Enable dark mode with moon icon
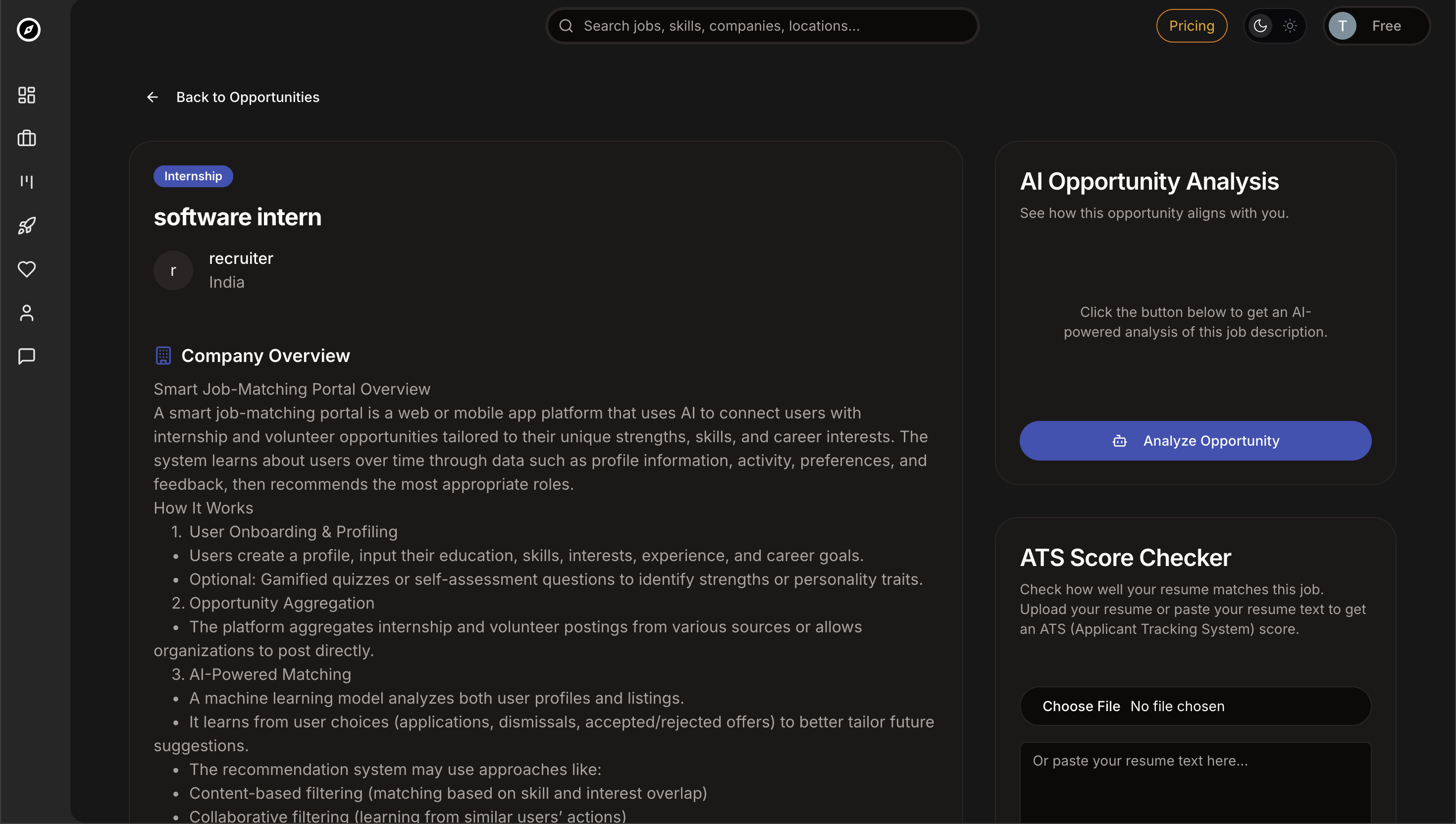Viewport: 1456px width, 824px height. point(1260,25)
